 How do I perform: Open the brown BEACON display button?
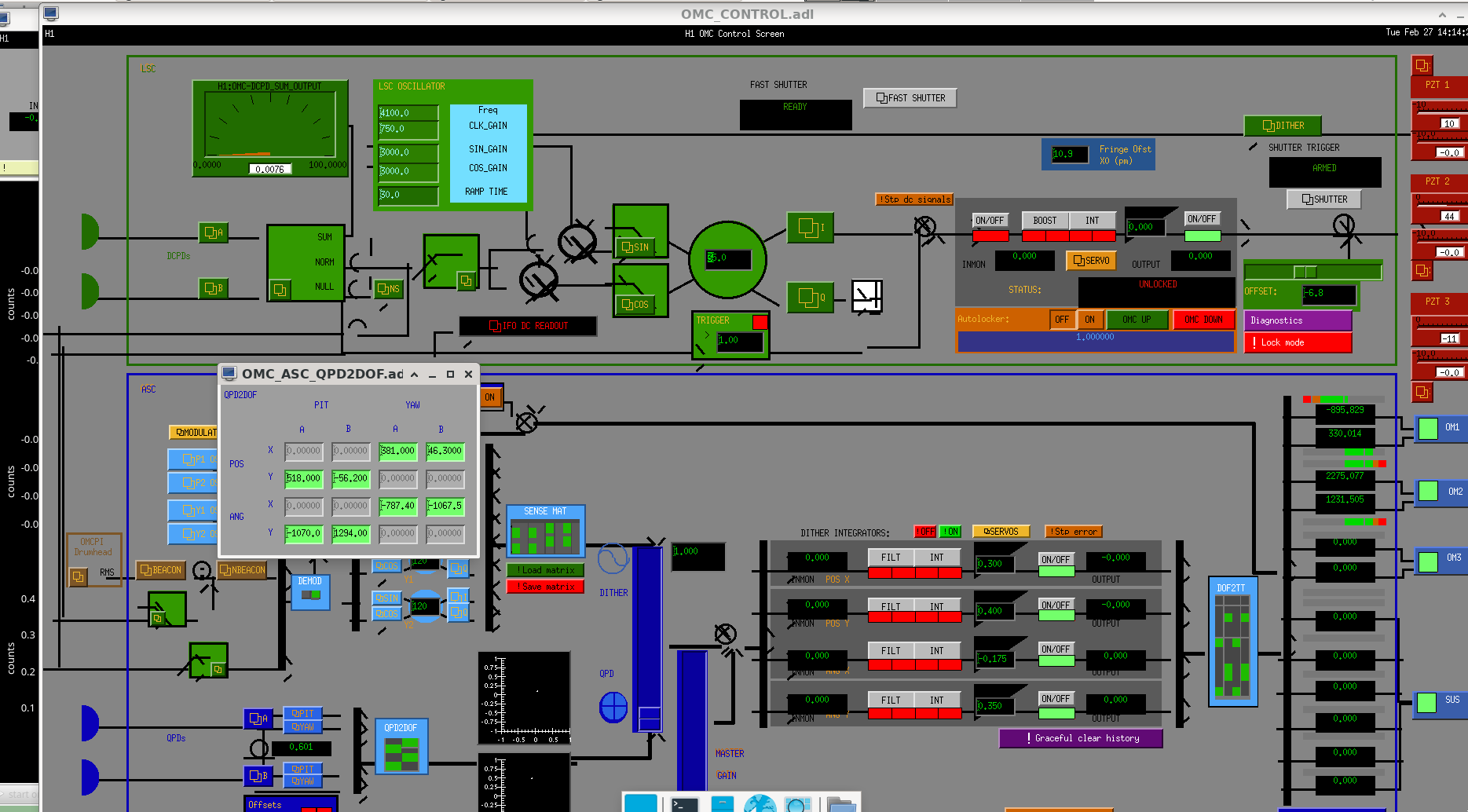tap(160, 570)
